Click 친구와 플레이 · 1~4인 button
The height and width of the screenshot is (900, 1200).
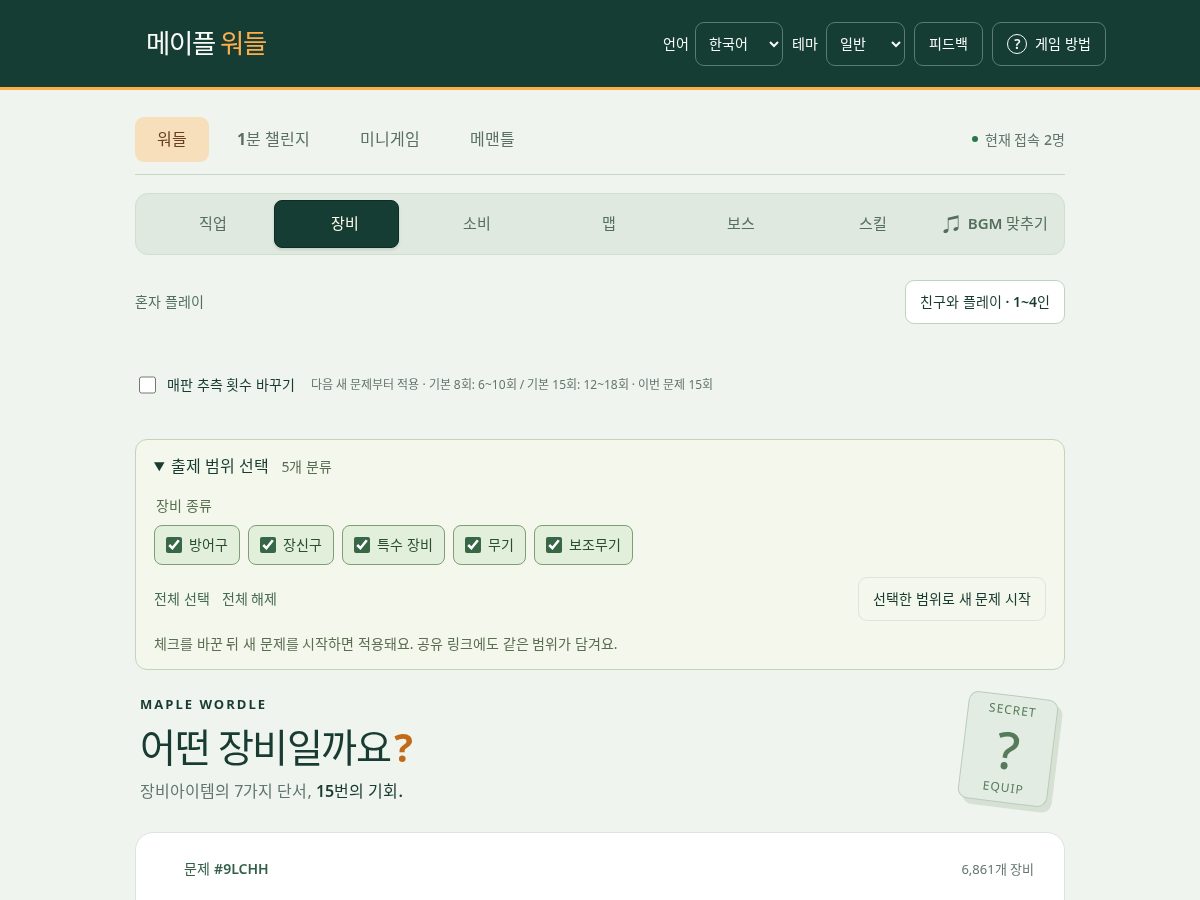pyautogui.click(x=985, y=302)
